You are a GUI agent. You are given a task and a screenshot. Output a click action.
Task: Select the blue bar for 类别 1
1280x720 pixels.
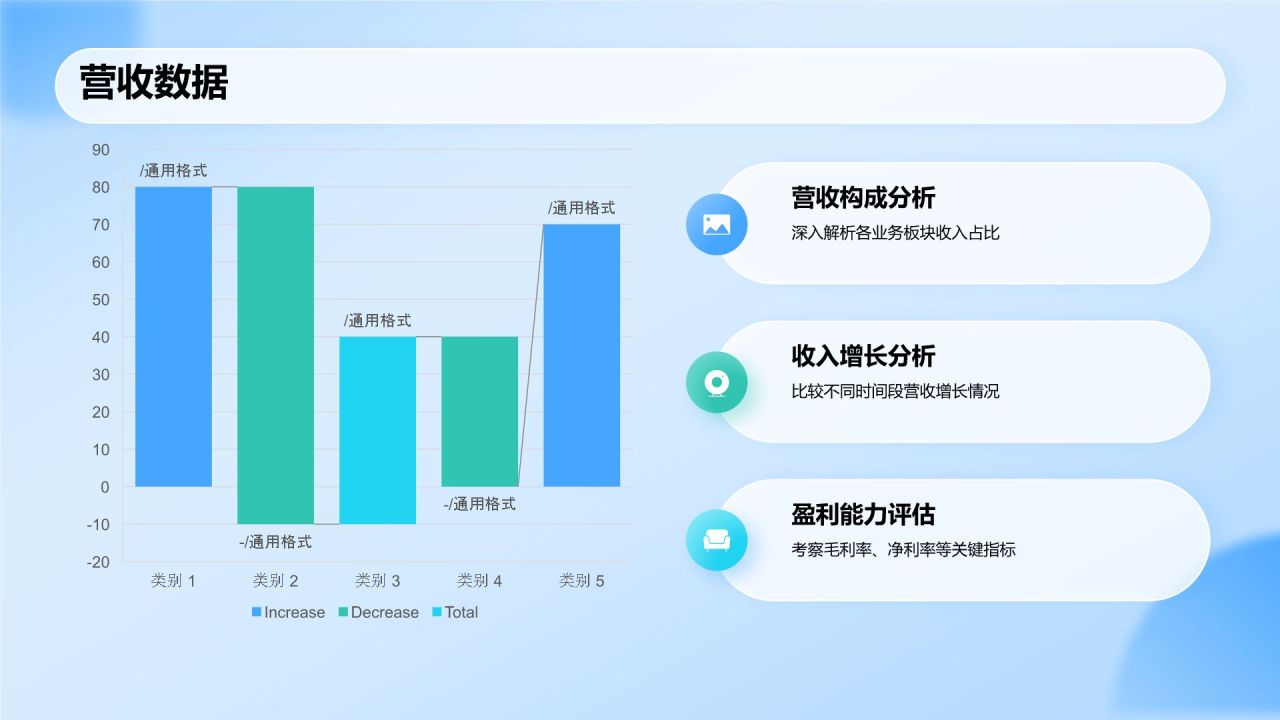click(x=174, y=337)
